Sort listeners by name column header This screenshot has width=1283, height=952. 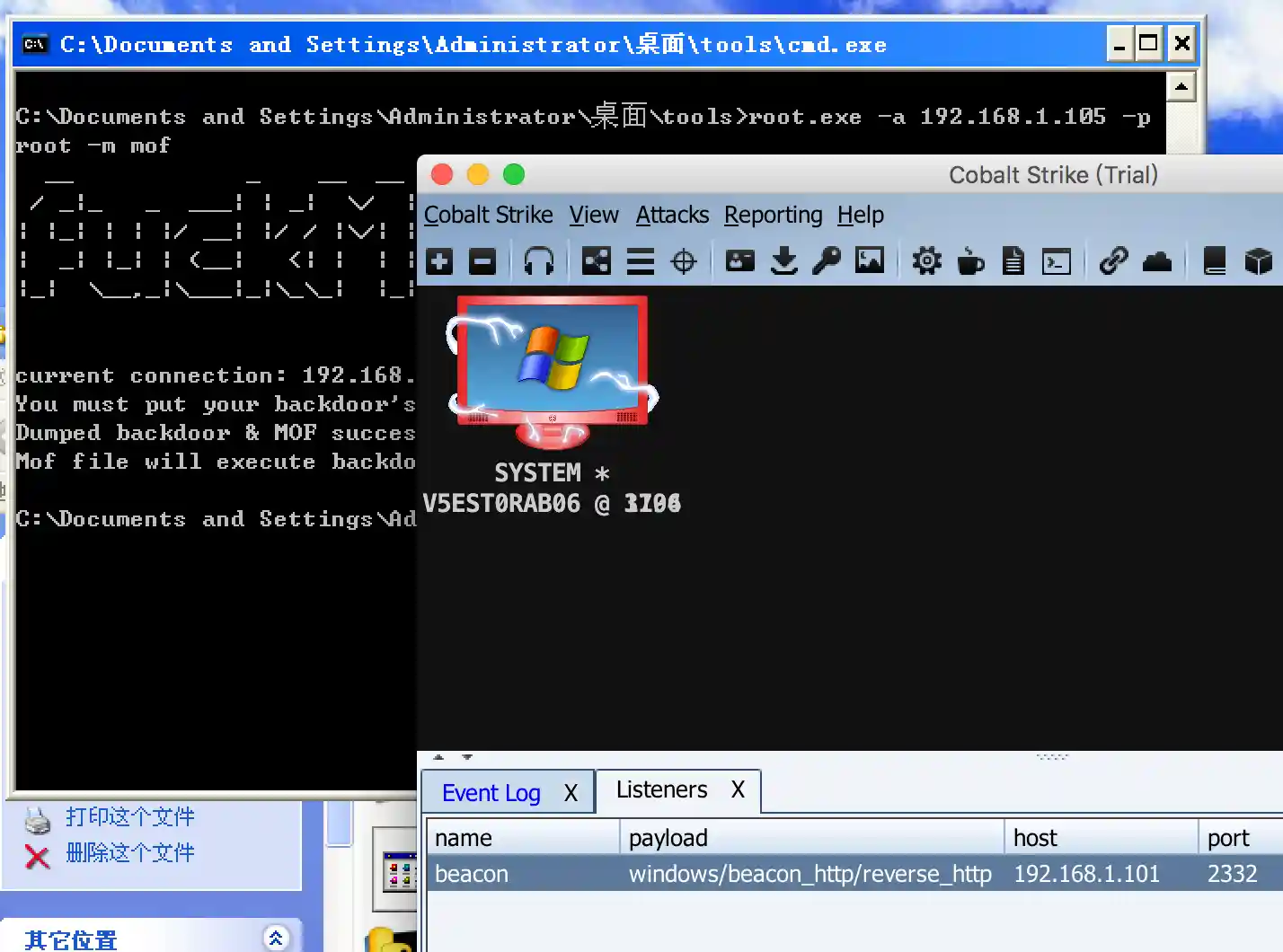click(x=523, y=838)
